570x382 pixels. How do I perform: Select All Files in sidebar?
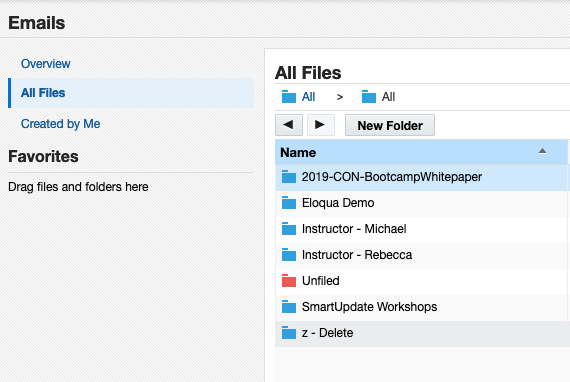click(131, 93)
